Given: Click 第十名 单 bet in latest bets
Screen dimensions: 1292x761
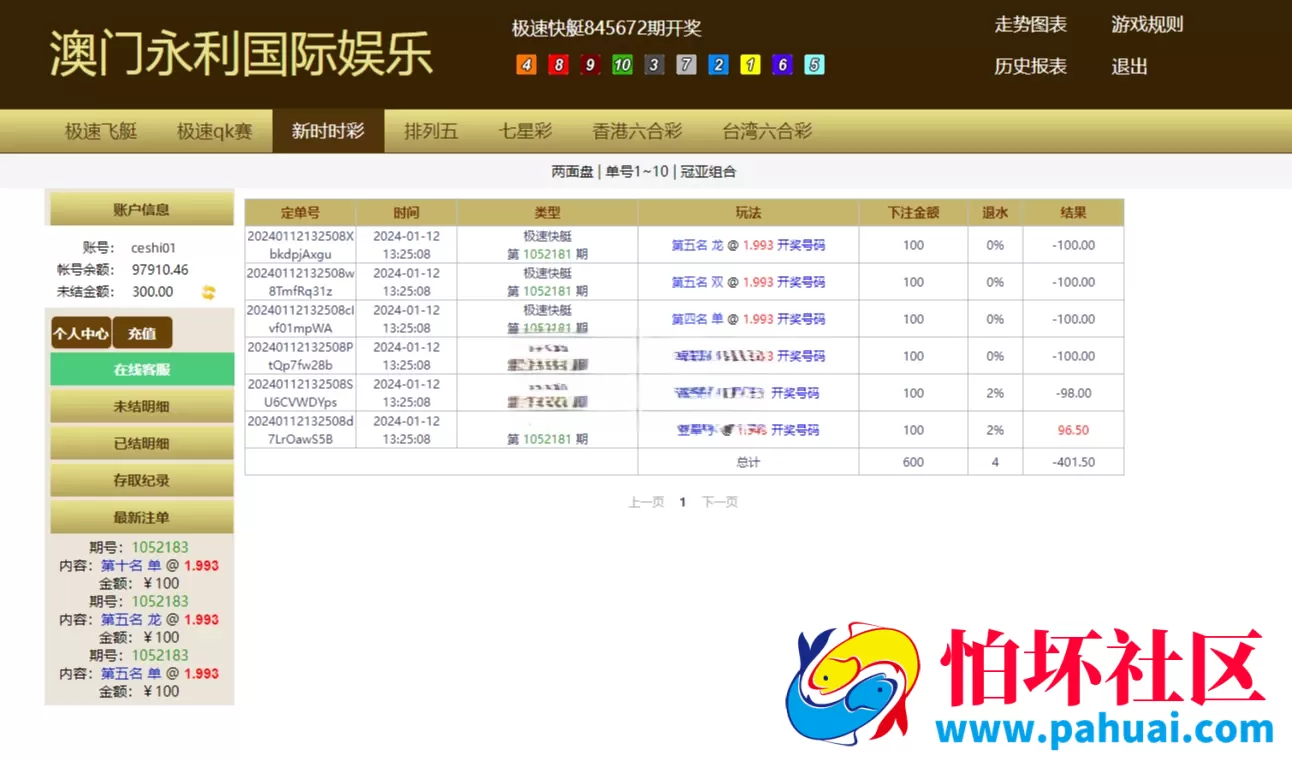Looking at the screenshot, I should pyautogui.click(x=131, y=565).
